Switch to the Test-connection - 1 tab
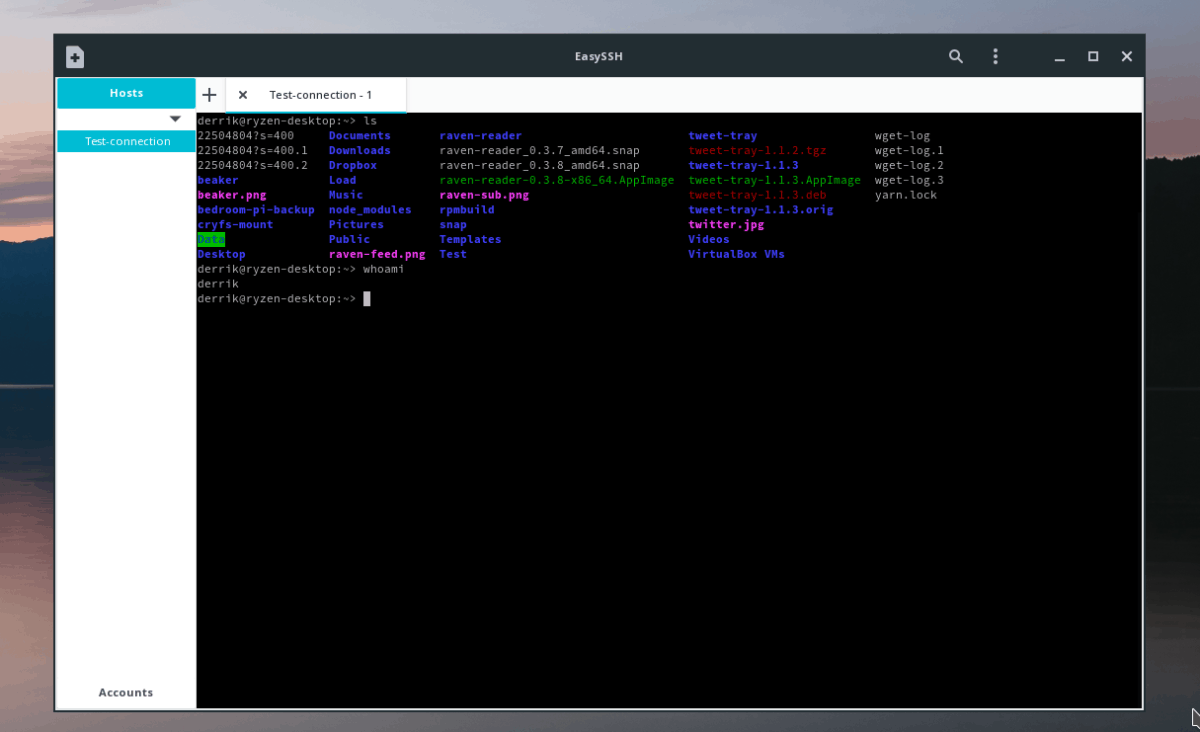Screen dimensions: 1200x732 click(x=320, y=95)
